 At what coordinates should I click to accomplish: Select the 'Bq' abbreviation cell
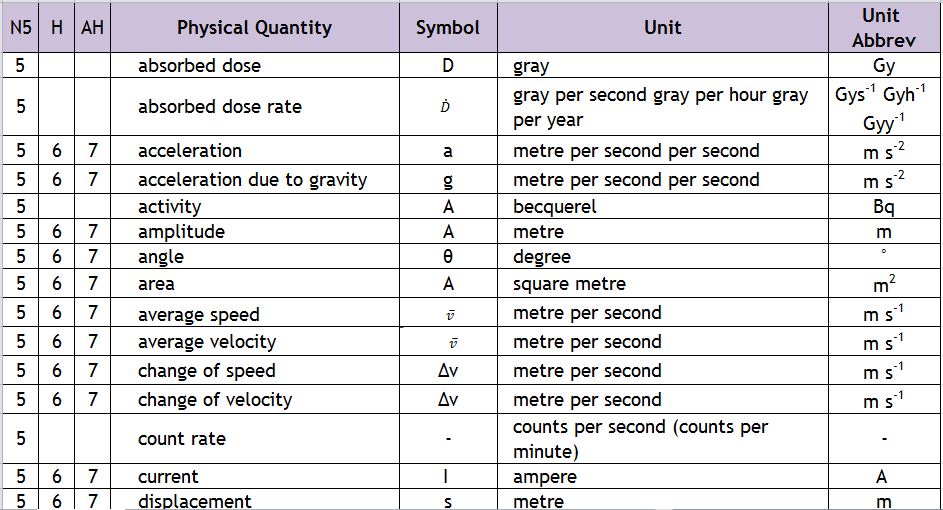tap(884, 206)
